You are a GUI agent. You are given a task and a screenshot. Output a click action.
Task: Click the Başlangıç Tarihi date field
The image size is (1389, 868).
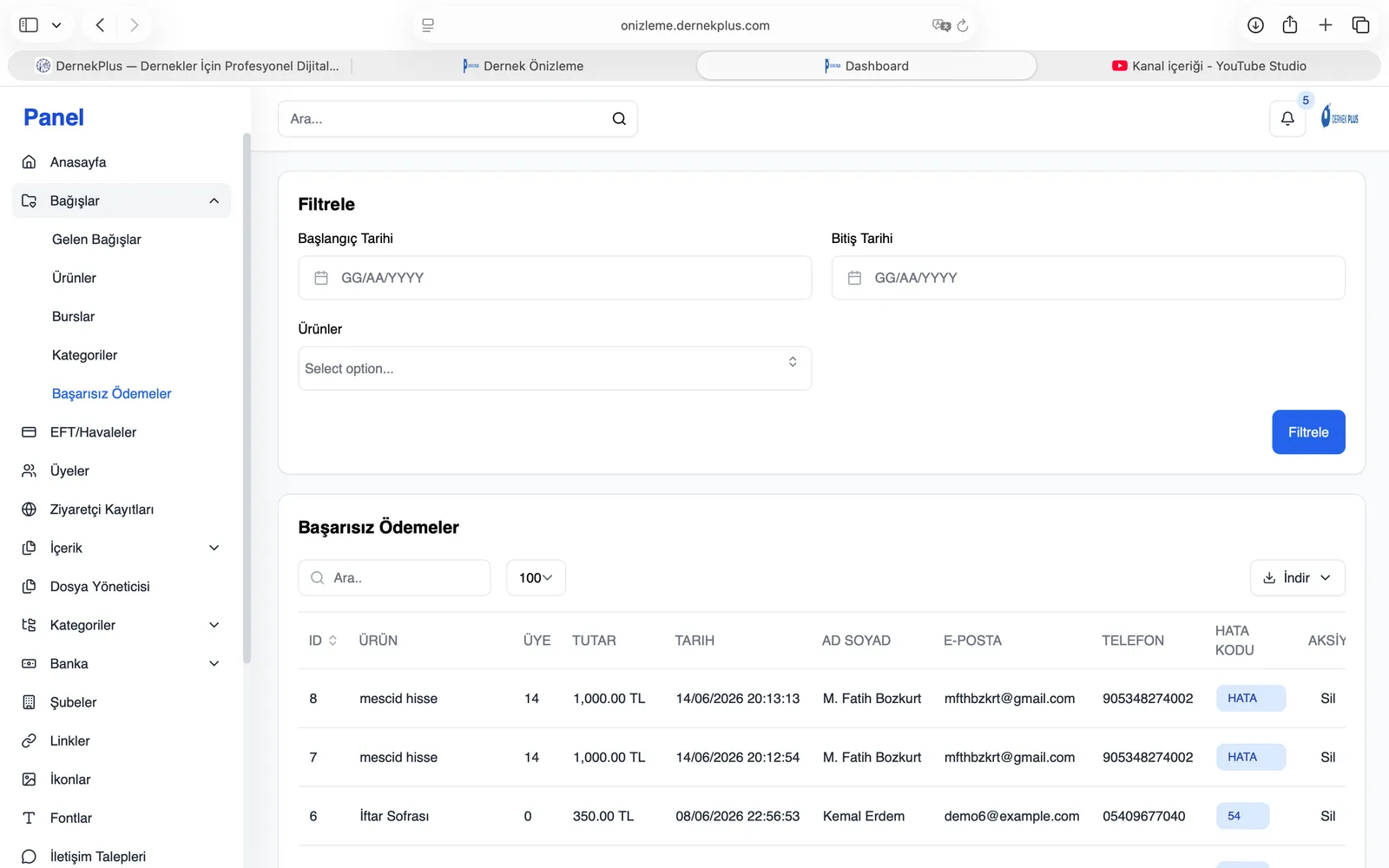[x=555, y=278]
